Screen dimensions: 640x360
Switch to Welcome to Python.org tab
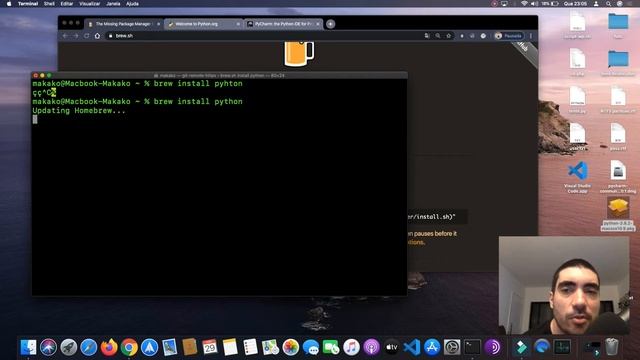tap(204, 24)
